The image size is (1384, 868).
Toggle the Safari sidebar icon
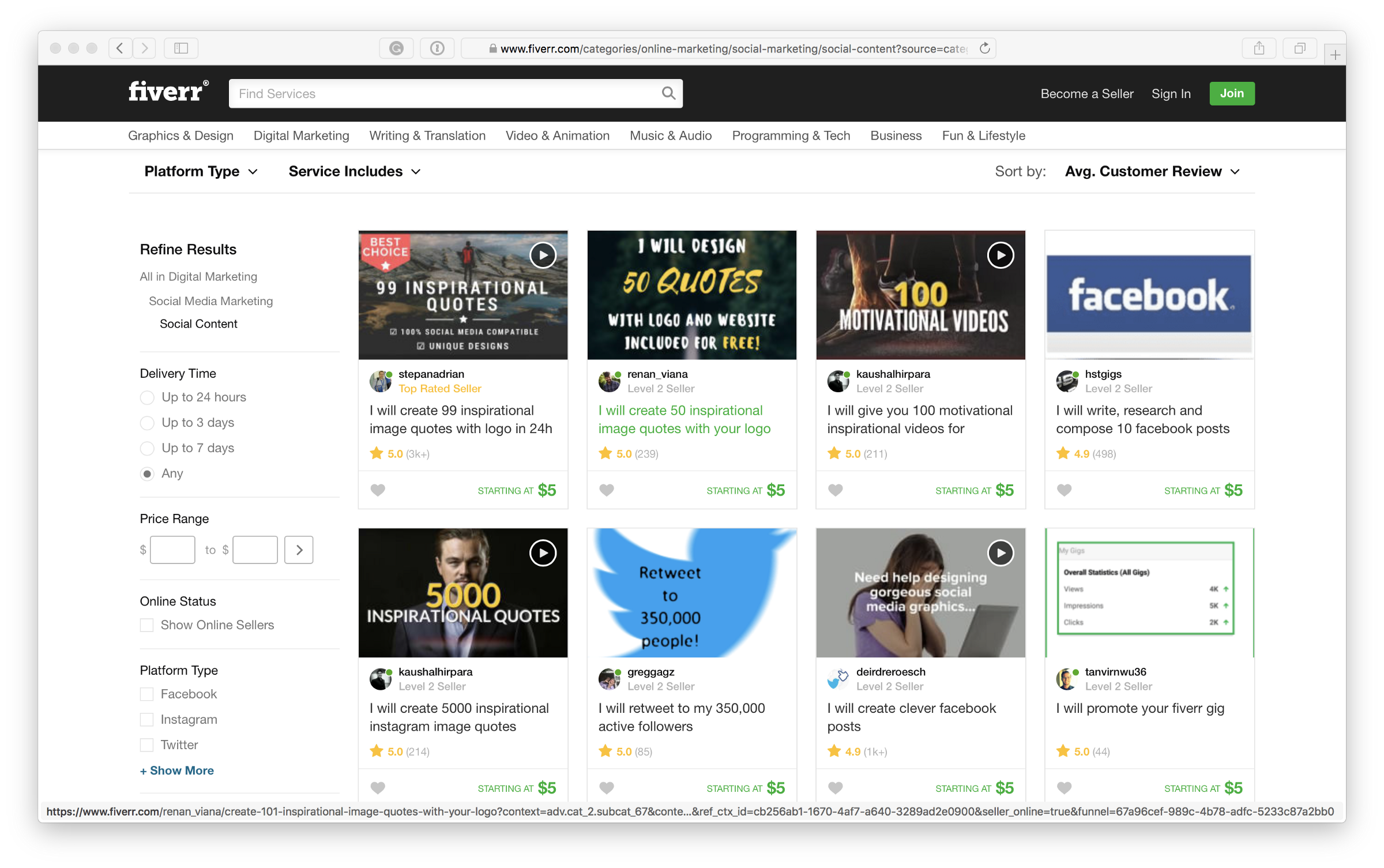(181, 48)
